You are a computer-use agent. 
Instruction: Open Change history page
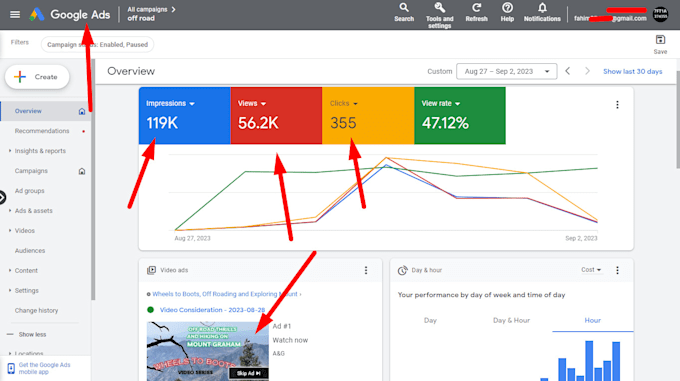pyautogui.click(x=36, y=310)
